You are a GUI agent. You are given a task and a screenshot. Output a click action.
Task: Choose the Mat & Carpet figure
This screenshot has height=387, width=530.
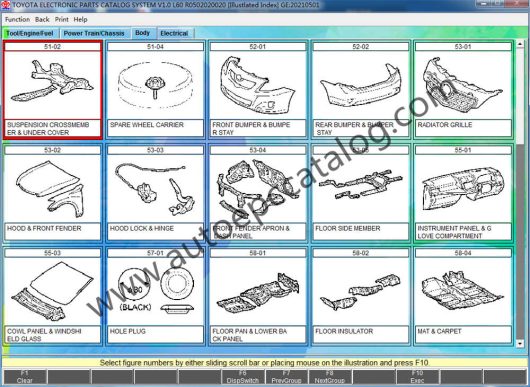coord(463,291)
